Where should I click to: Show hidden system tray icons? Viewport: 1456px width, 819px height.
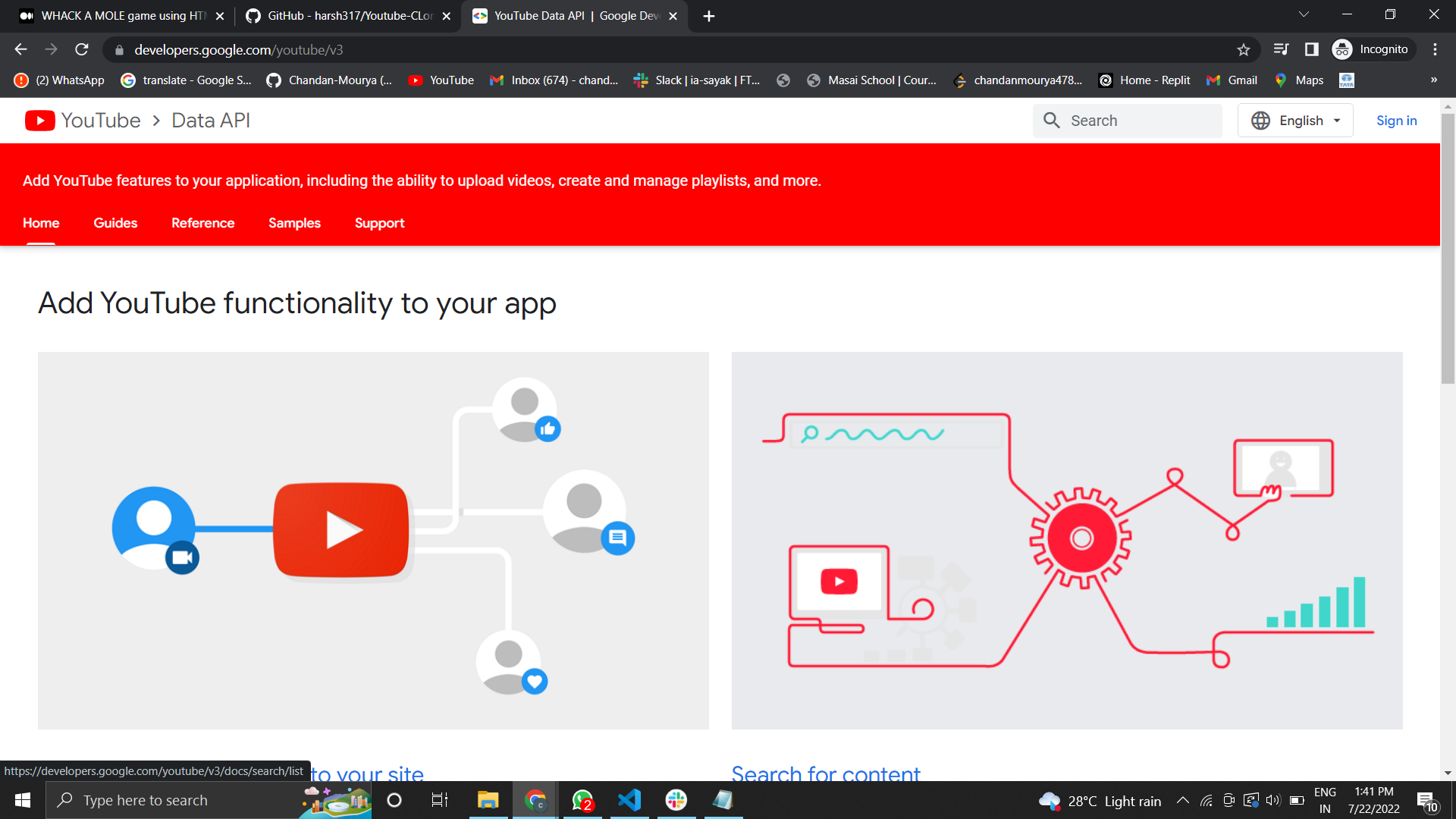[1182, 801]
